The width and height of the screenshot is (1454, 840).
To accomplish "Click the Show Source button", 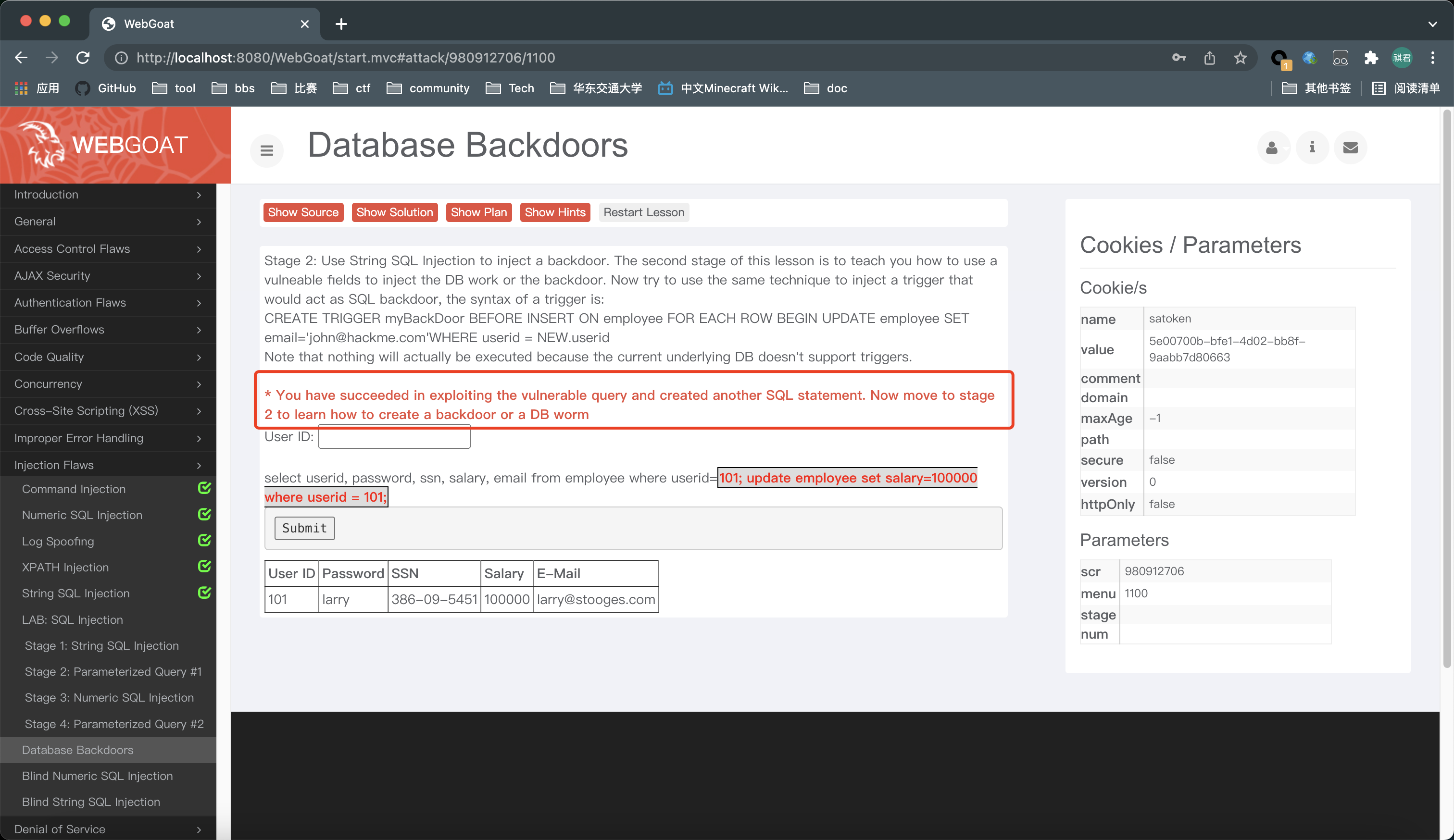I will (x=302, y=211).
